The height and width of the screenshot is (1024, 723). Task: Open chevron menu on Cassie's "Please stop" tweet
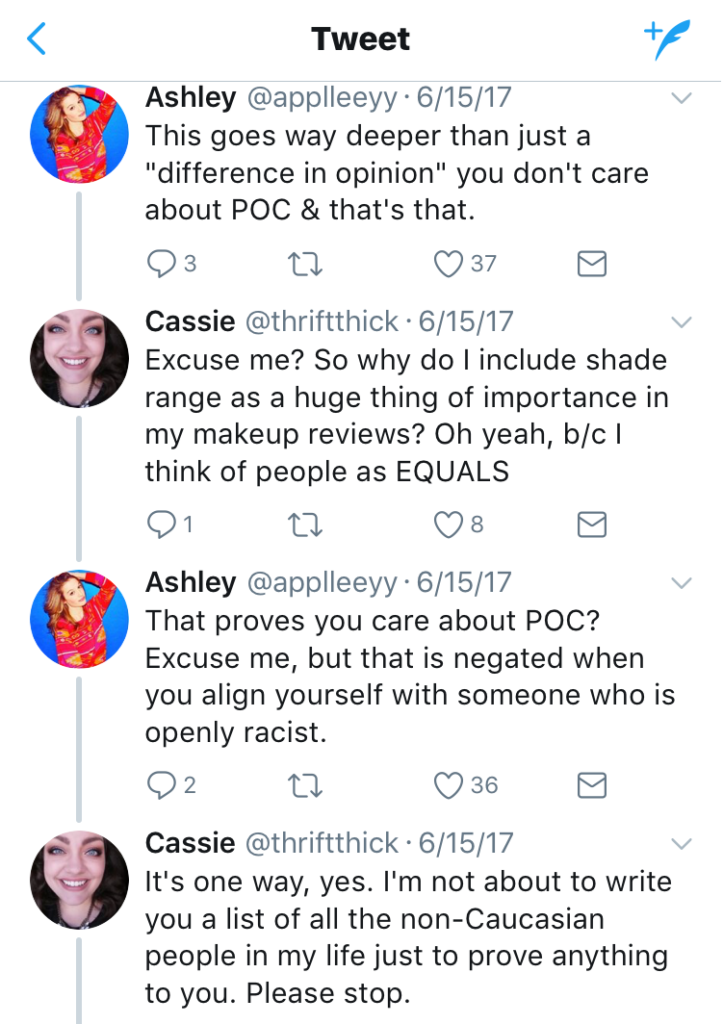tap(682, 844)
